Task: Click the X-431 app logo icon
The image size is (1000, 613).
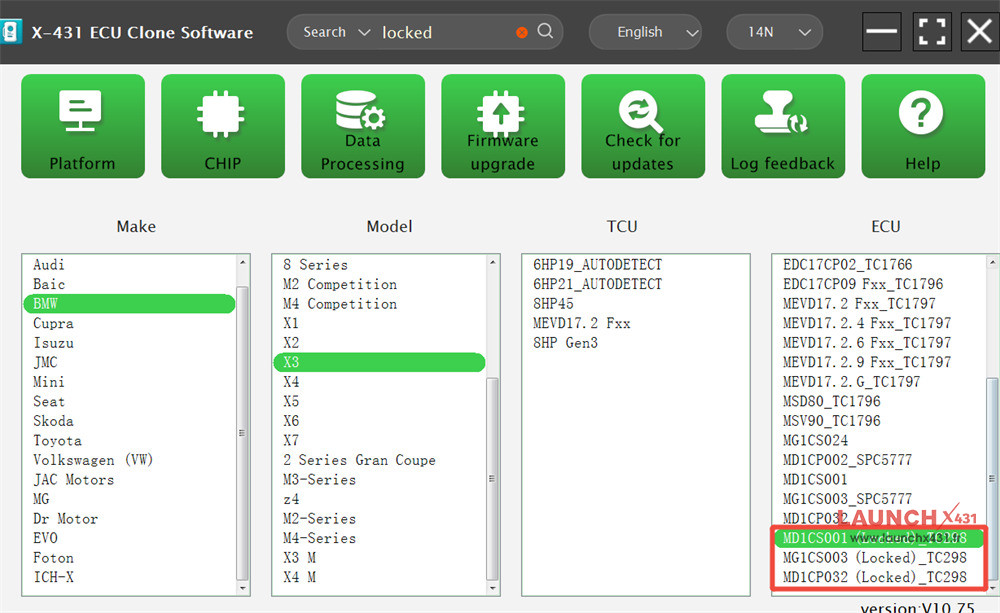Action: [x=10, y=32]
